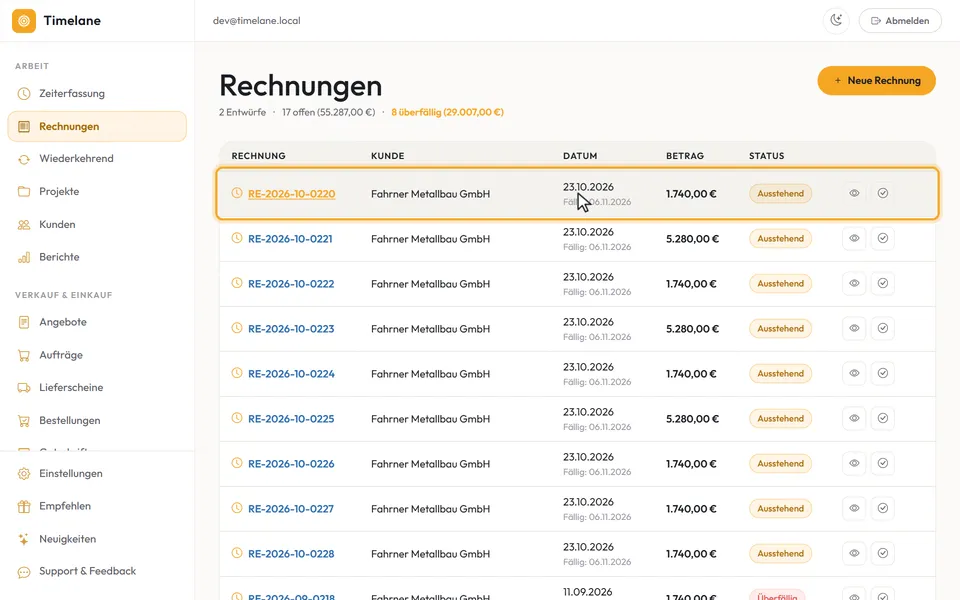The height and width of the screenshot is (600, 960).
Task: Click the '17 offen (55.287,00 €)' summary
Action: coord(329,113)
